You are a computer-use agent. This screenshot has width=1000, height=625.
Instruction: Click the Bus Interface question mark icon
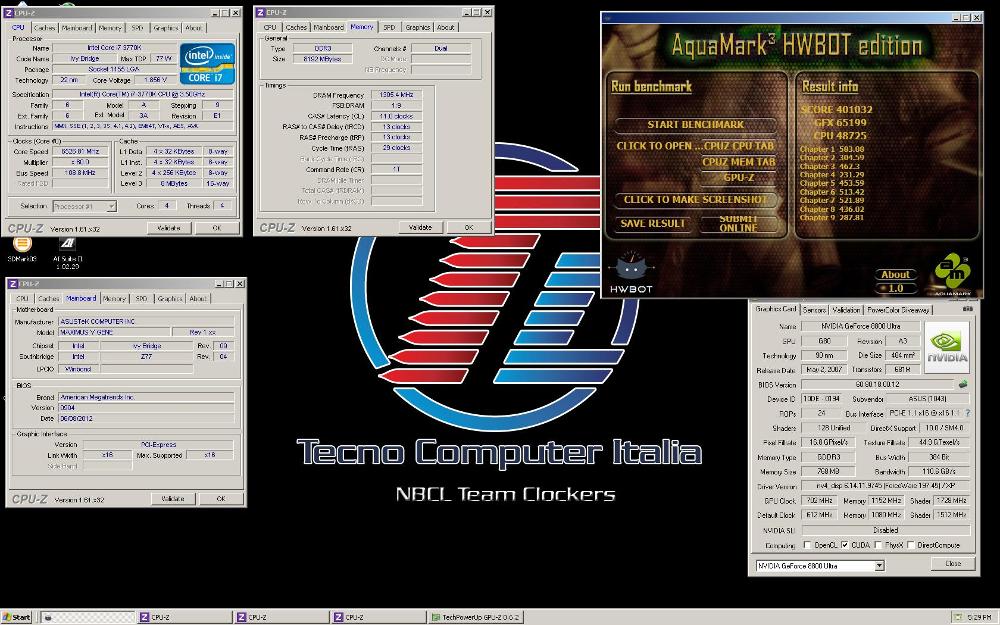pyautogui.click(x=967, y=413)
